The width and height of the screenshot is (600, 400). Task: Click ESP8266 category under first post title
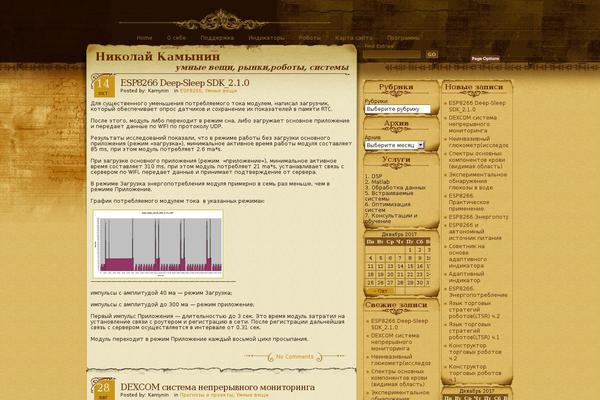pos(190,91)
